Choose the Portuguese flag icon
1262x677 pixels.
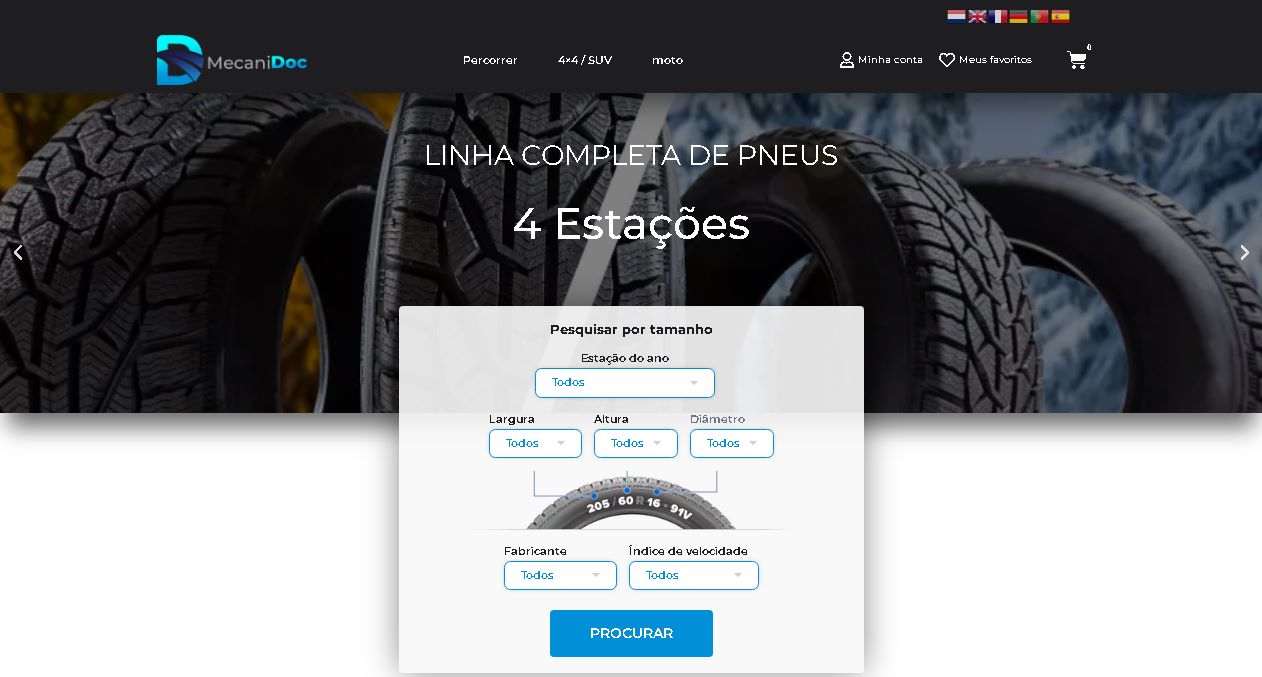[x=1039, y=16]
